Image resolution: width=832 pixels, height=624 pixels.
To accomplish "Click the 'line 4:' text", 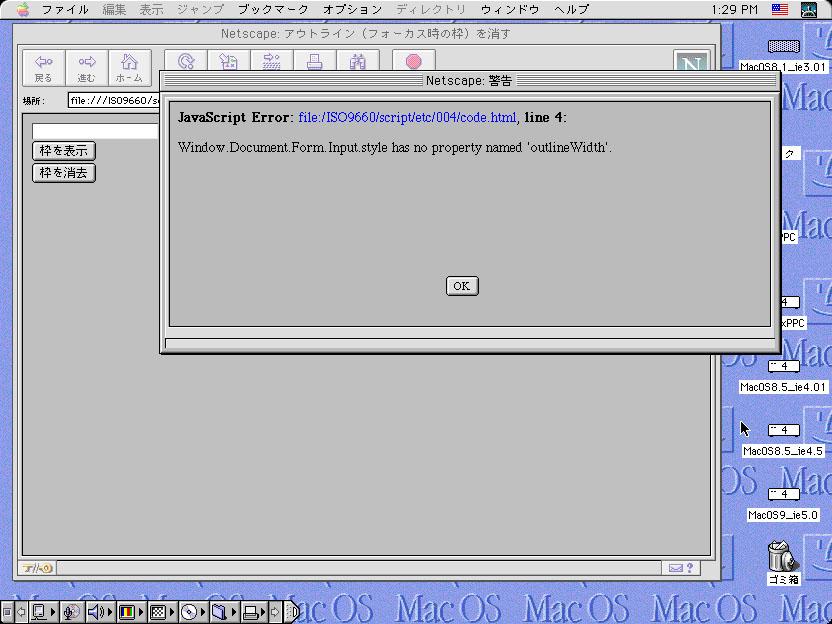I will [545, 117].
